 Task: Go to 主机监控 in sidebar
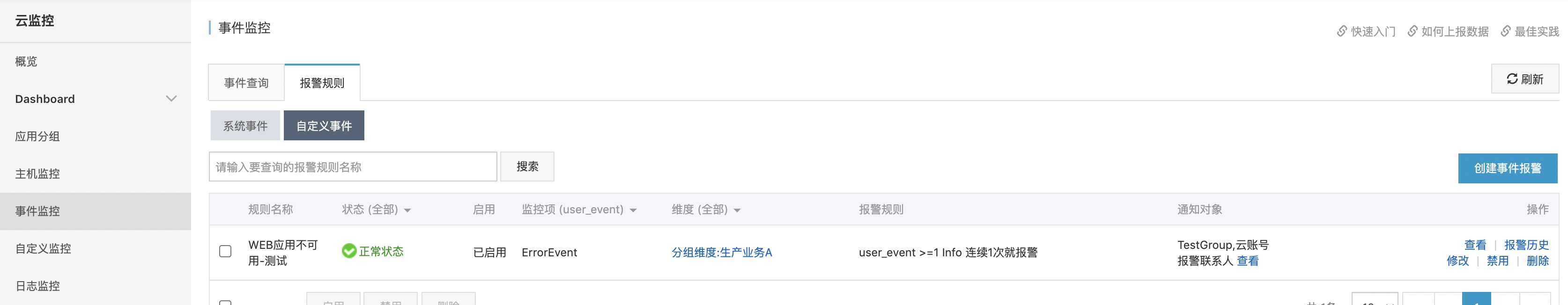pyautogui.click(x=38, y=174)
